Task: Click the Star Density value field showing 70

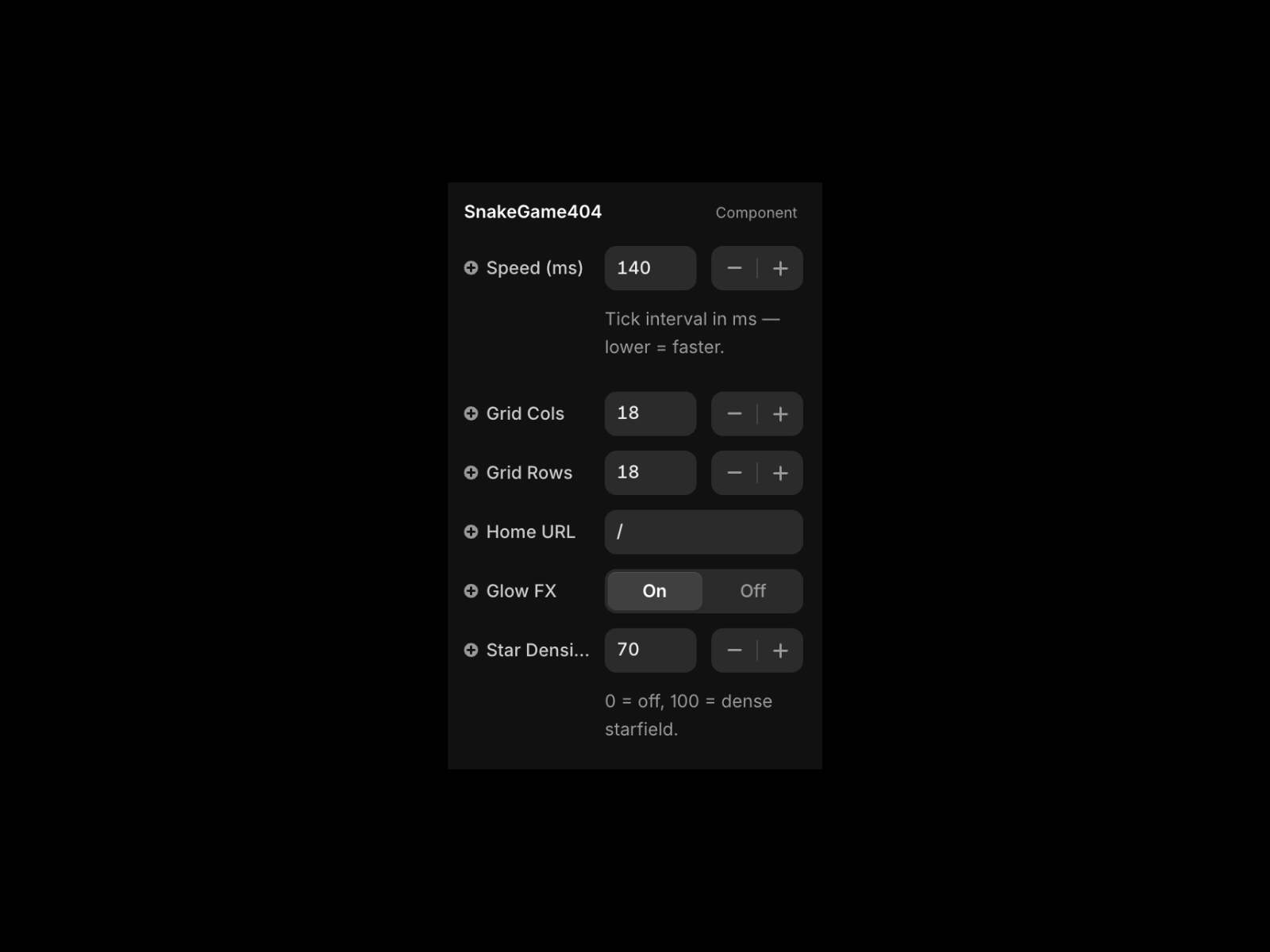Action: [651, 651]
